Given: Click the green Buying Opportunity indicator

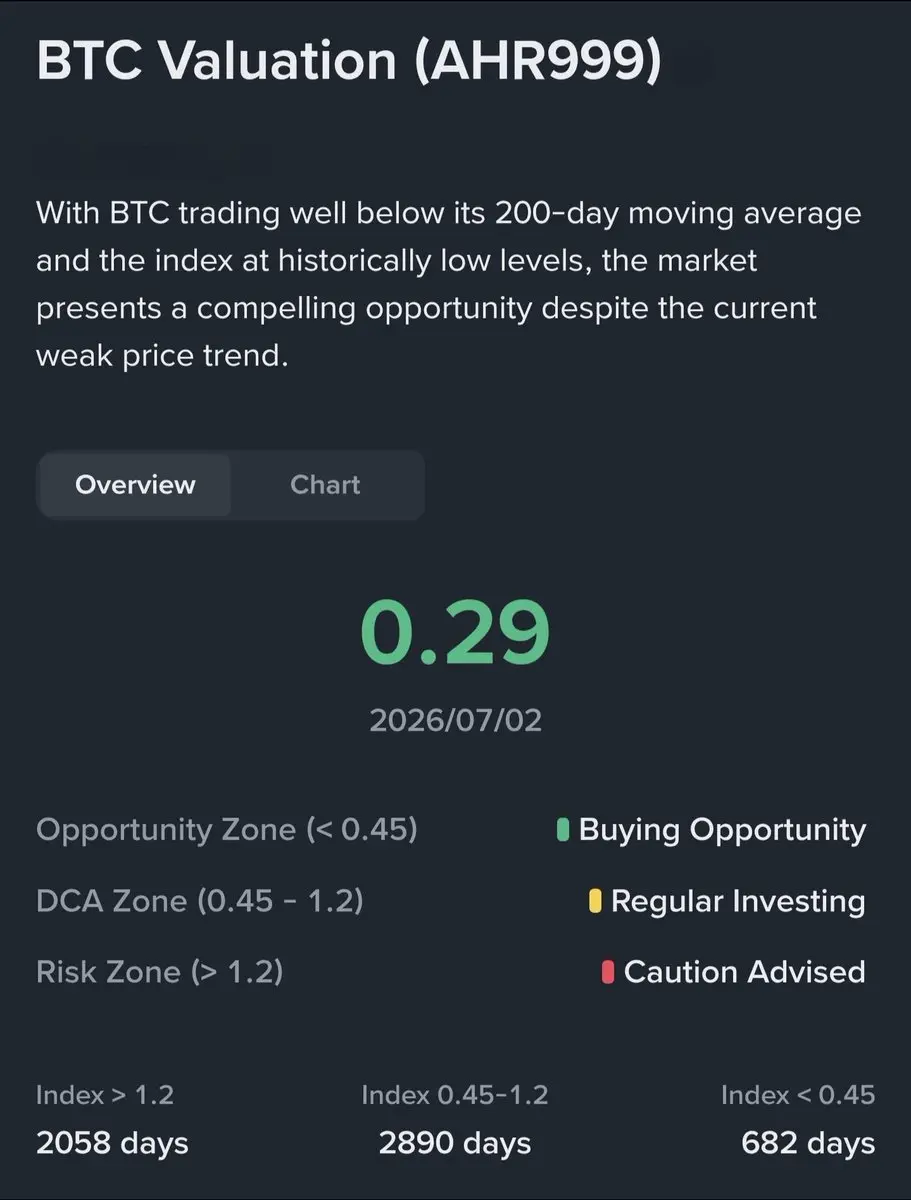Looking at the screenshot, I should point(563,830).
